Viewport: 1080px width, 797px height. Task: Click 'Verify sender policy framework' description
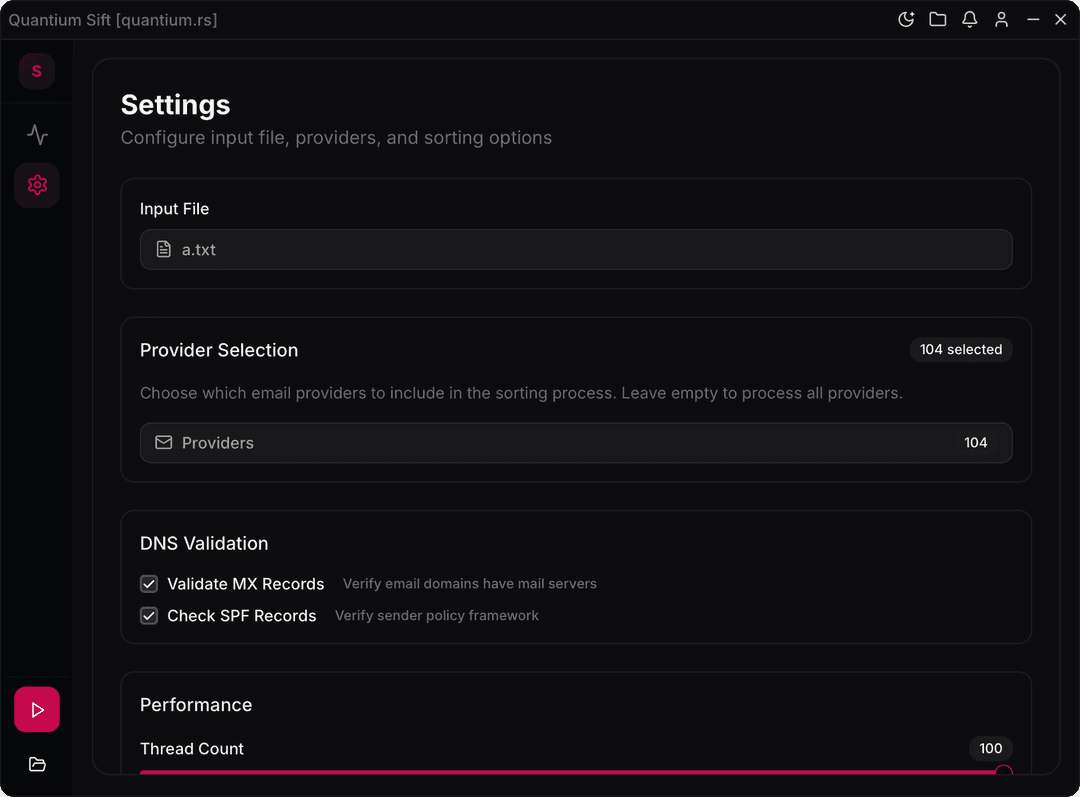pos(437,615)
